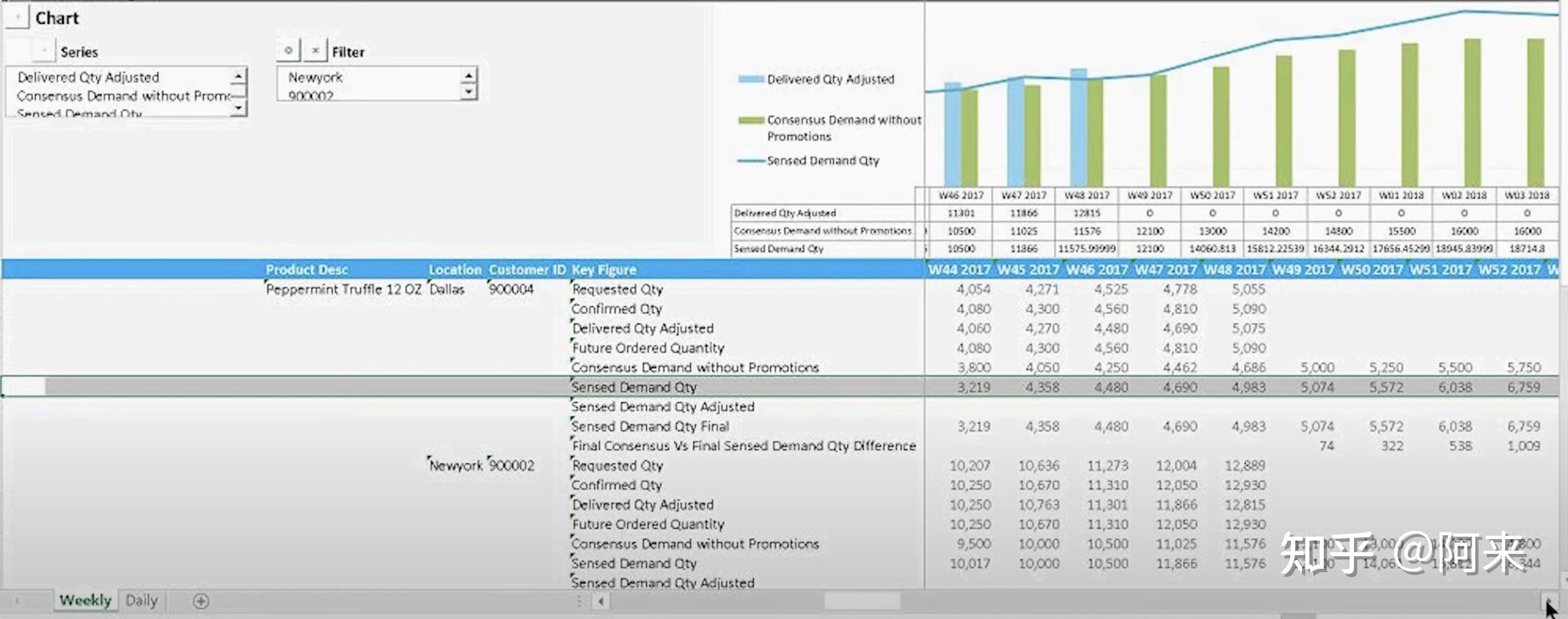This screenshot has width=1568, height=619.
Task: Select the highlighted Sensed Demand Qty row
Action: 636,387
